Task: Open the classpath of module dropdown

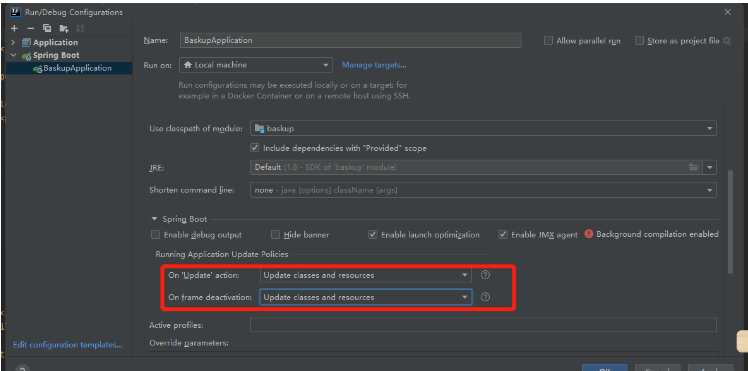Action: pos(483,128)
